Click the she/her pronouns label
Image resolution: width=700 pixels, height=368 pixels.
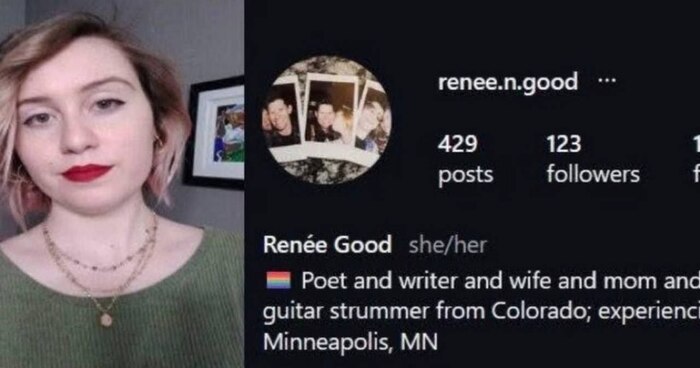click(x=448, y=245)
